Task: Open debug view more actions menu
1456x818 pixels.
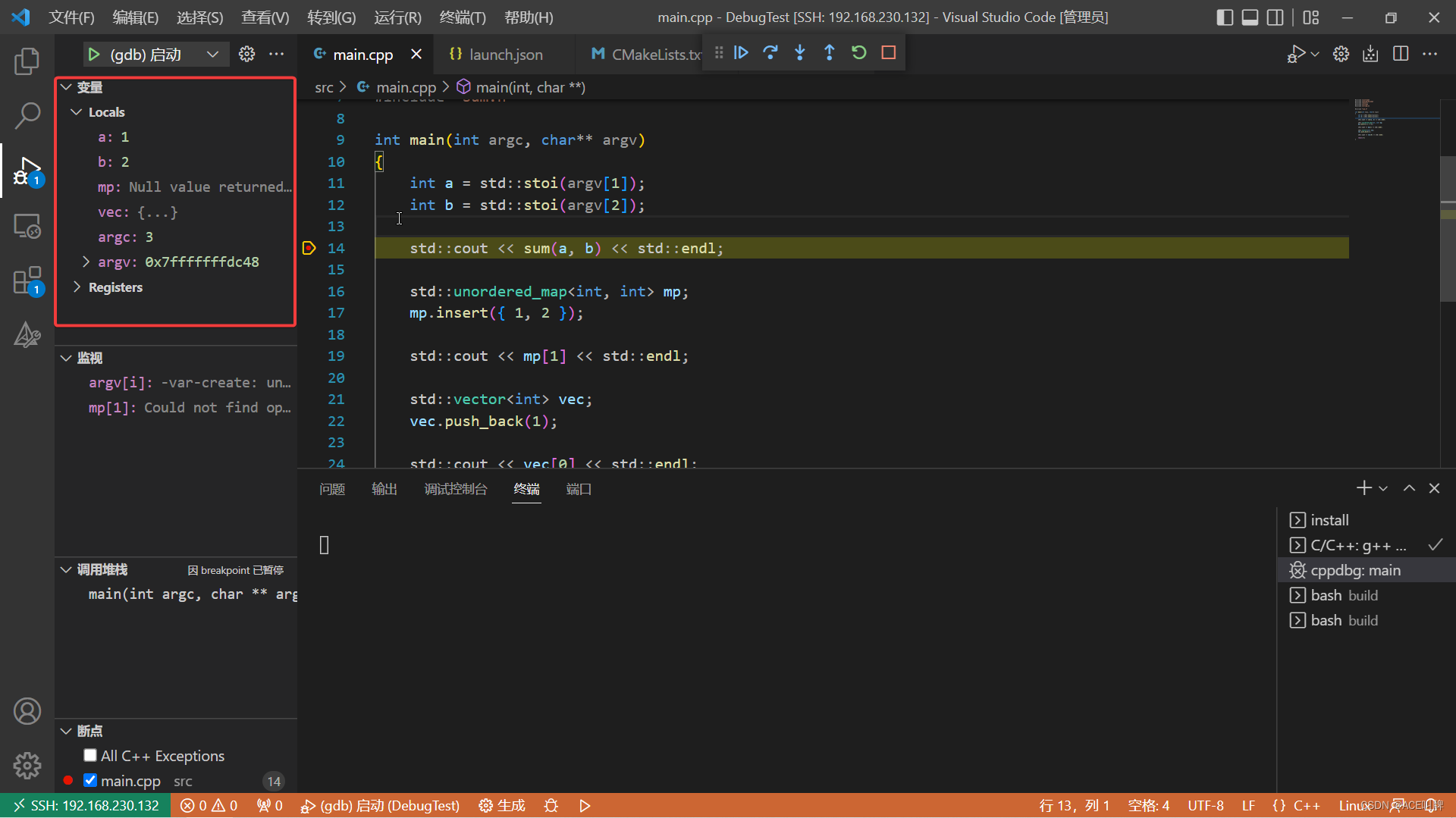Action: [x=277, y=54]
